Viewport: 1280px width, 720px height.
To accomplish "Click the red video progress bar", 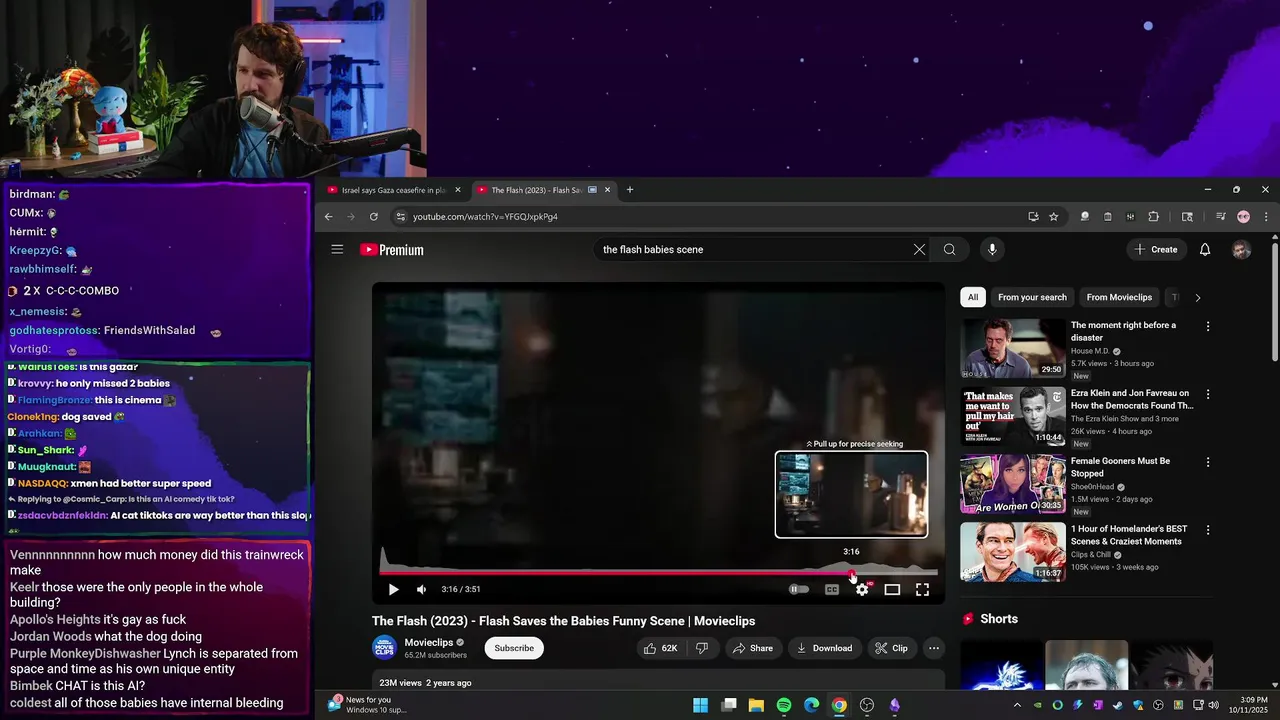I will 615,573.
